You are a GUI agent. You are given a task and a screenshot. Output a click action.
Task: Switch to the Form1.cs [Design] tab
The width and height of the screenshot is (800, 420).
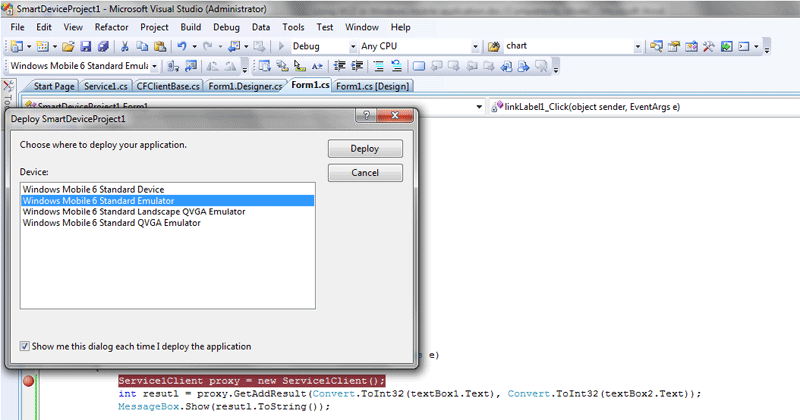point(372,86)
